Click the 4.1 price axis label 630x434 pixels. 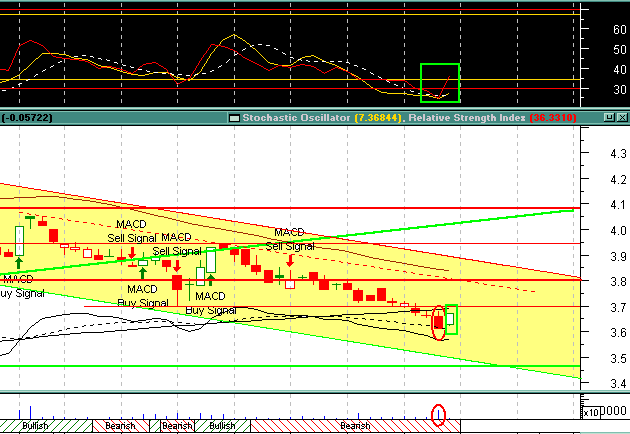(618, 205)
